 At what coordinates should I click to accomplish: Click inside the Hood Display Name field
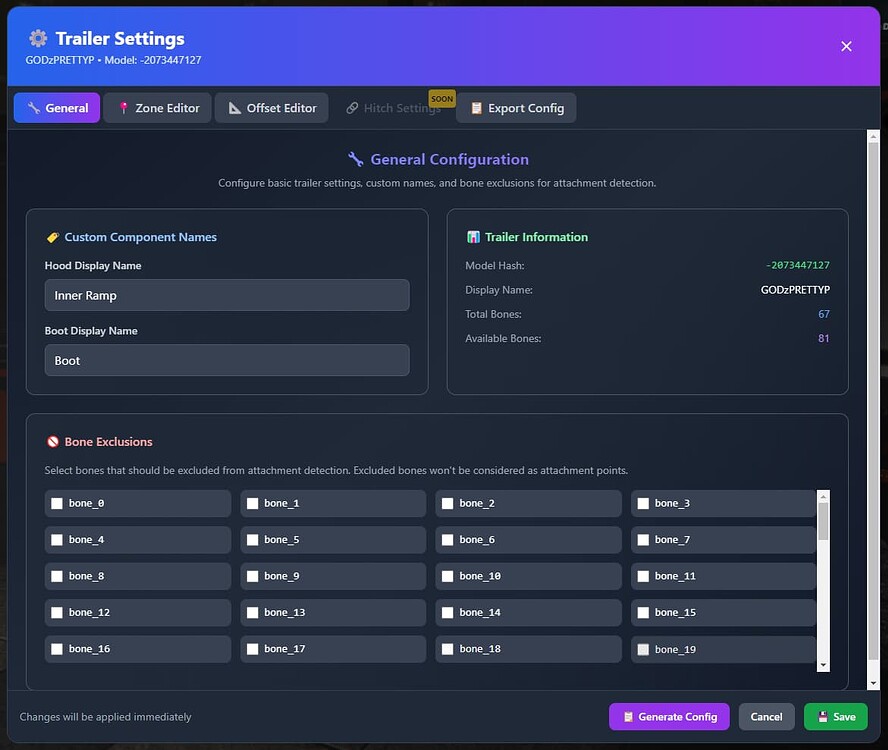point(227,295)
